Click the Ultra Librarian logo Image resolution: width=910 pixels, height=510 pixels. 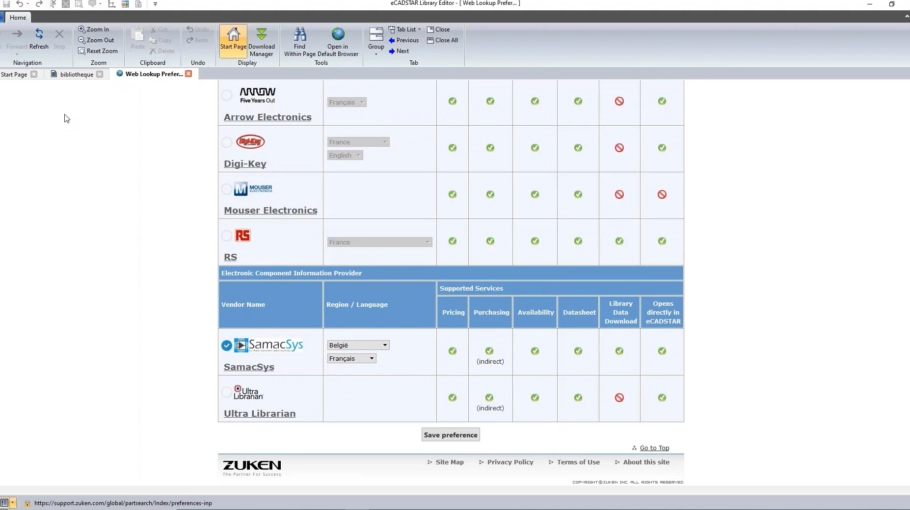click(x=248, y=392)
